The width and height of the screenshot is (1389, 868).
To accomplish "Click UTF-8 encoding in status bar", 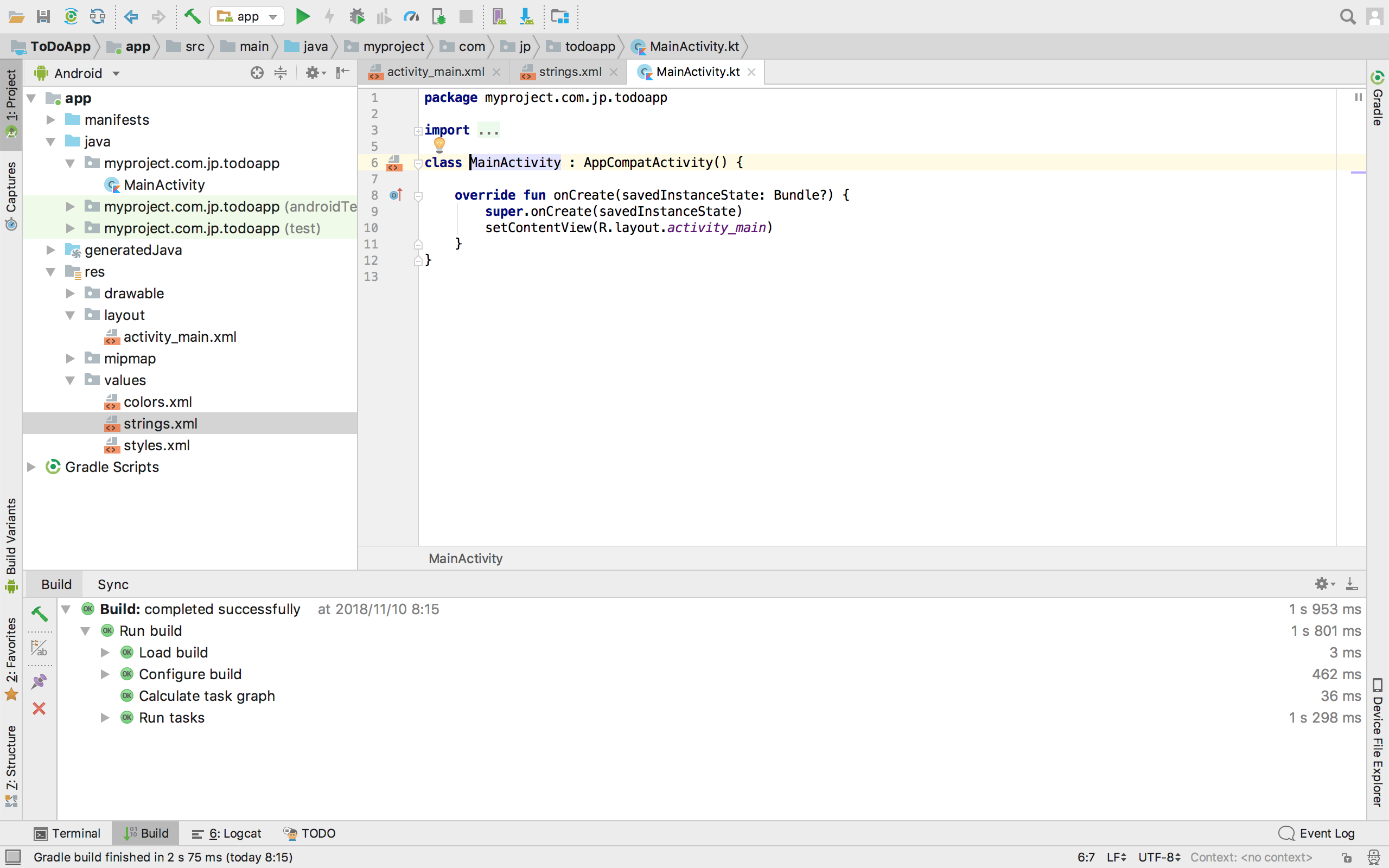I will pyautogui.click(x=1159, y=857).
